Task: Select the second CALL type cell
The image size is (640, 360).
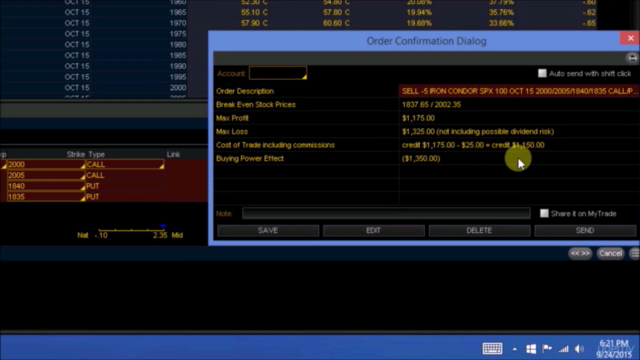Action: tap(124, 175)
